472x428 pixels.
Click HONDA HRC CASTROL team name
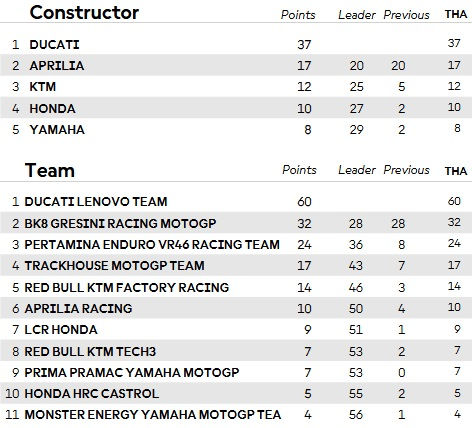coord(92,394)
